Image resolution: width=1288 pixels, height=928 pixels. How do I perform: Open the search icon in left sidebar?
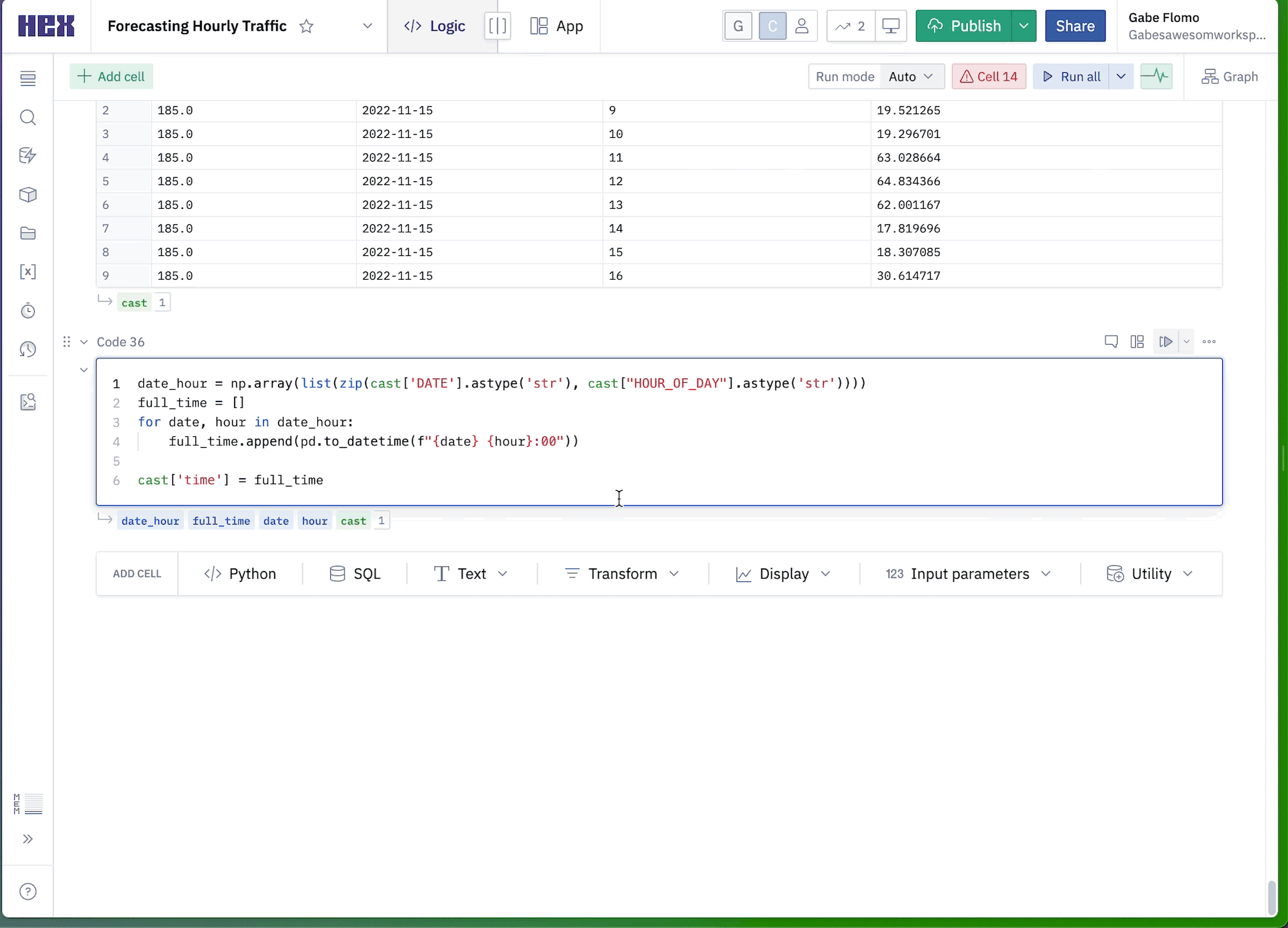pos(28,117)
